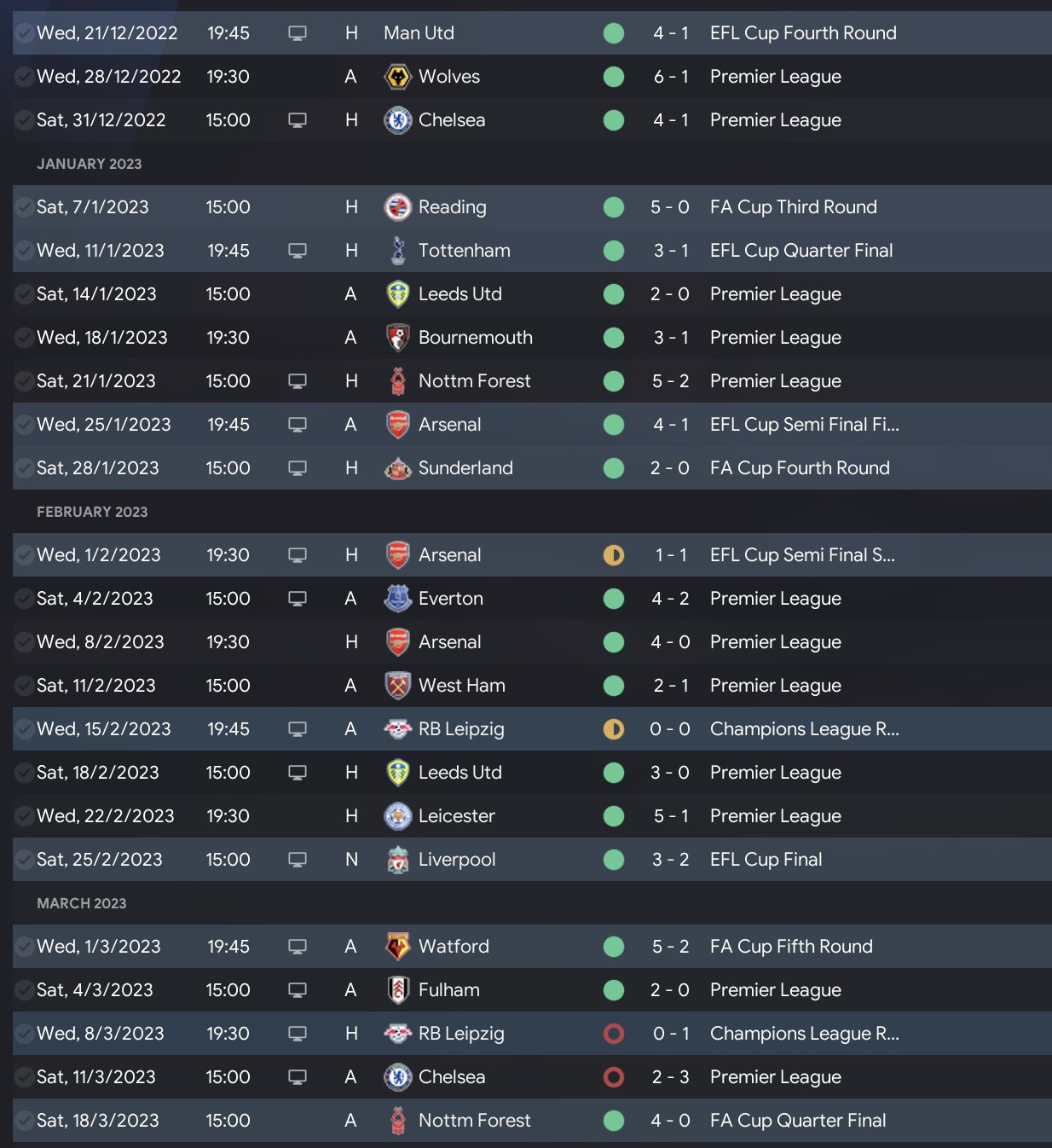Collapse the FEBRUARY 2023 month header
1052x1148 pixels.
(x=92, y=512)
